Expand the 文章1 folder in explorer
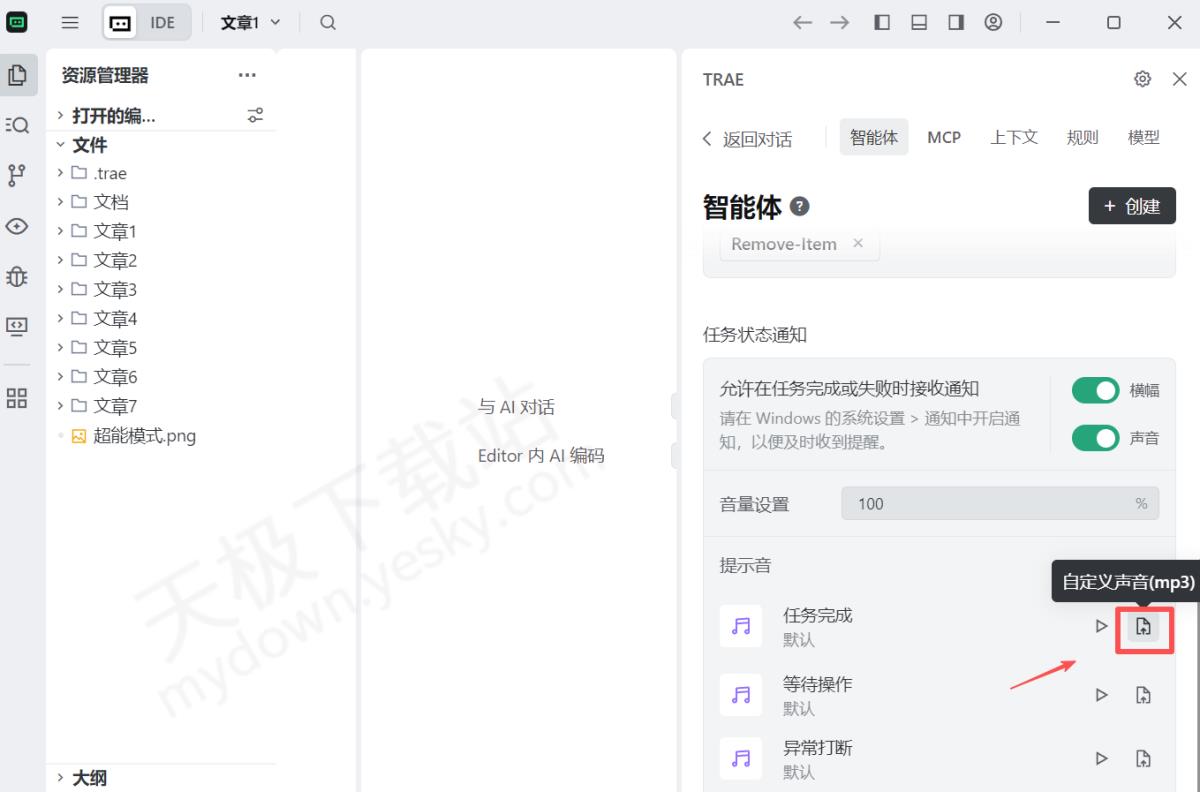This screenshot has height=792, width=1200. (114, 231)
